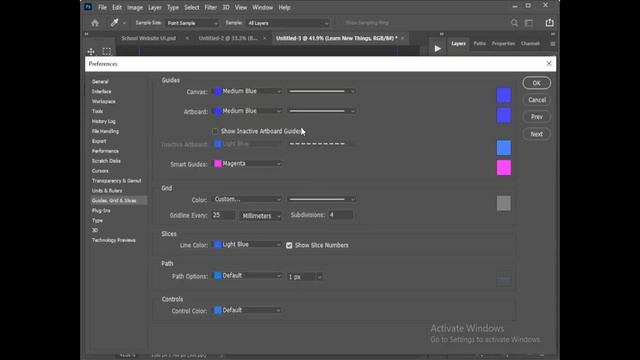Viewport: 640px width, 360px height.
Task: Enable Show Inactive Artboard Guides checkbox
Action: coord(215,131)
